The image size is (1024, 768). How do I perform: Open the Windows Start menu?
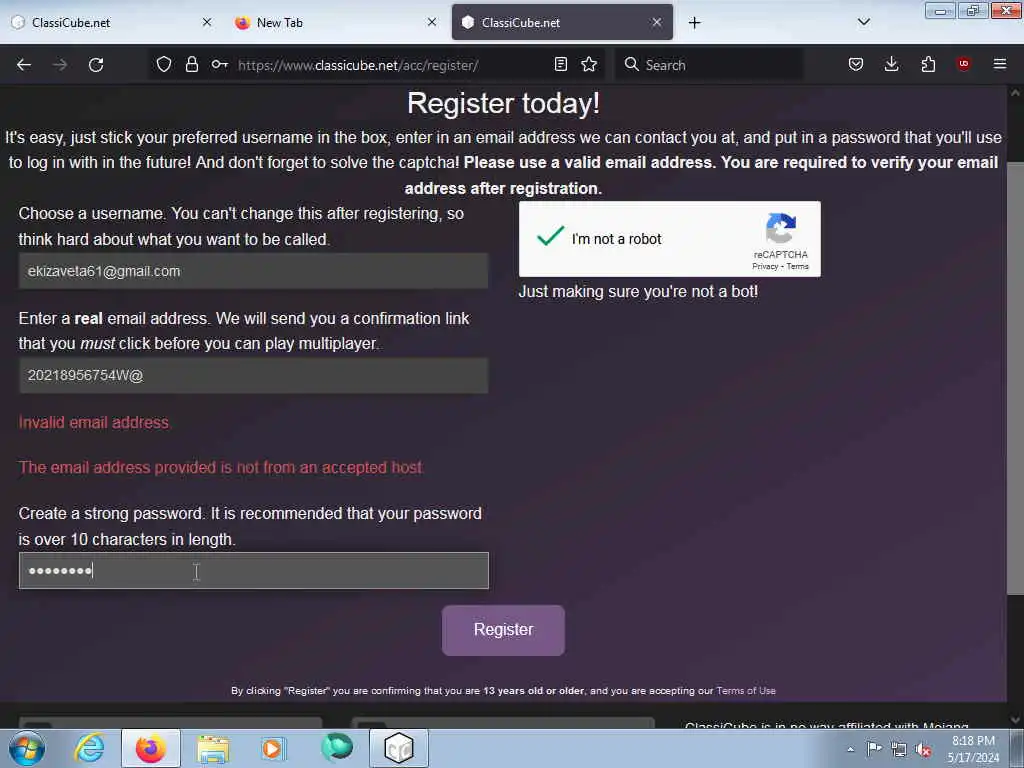tap(27, 748)
